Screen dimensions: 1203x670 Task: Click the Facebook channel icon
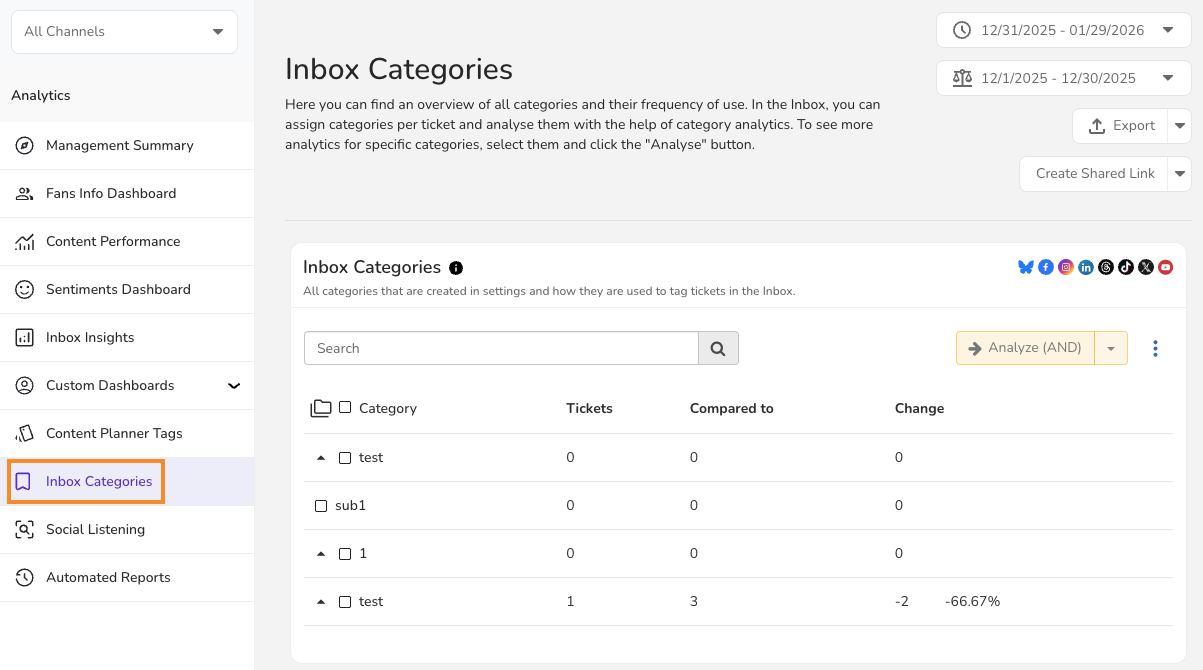[1046, 267]
